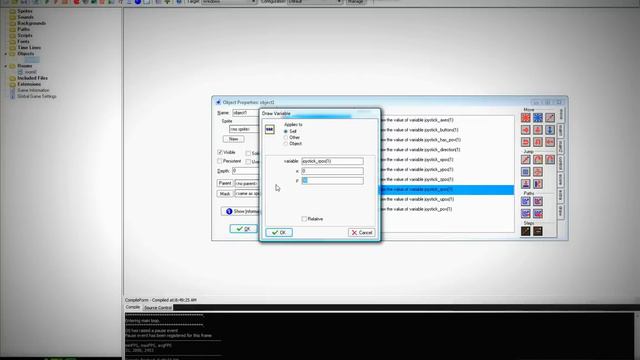This screenshot has width=640, height=360.
Task: Select the End Path action icon
Action: point(538,201)
